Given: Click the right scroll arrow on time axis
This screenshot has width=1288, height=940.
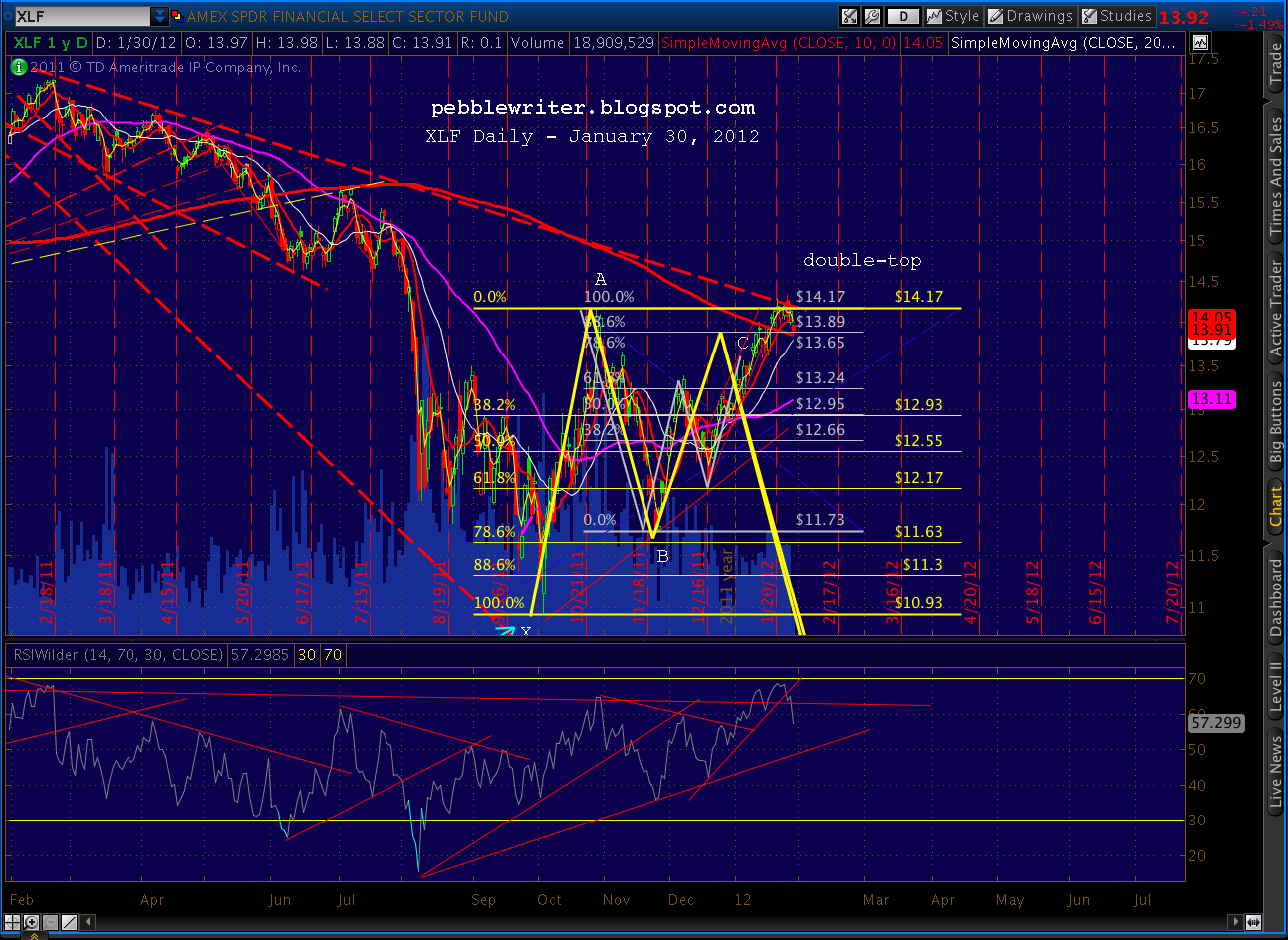Looking at the screenshot, I should coord(1236,922).
